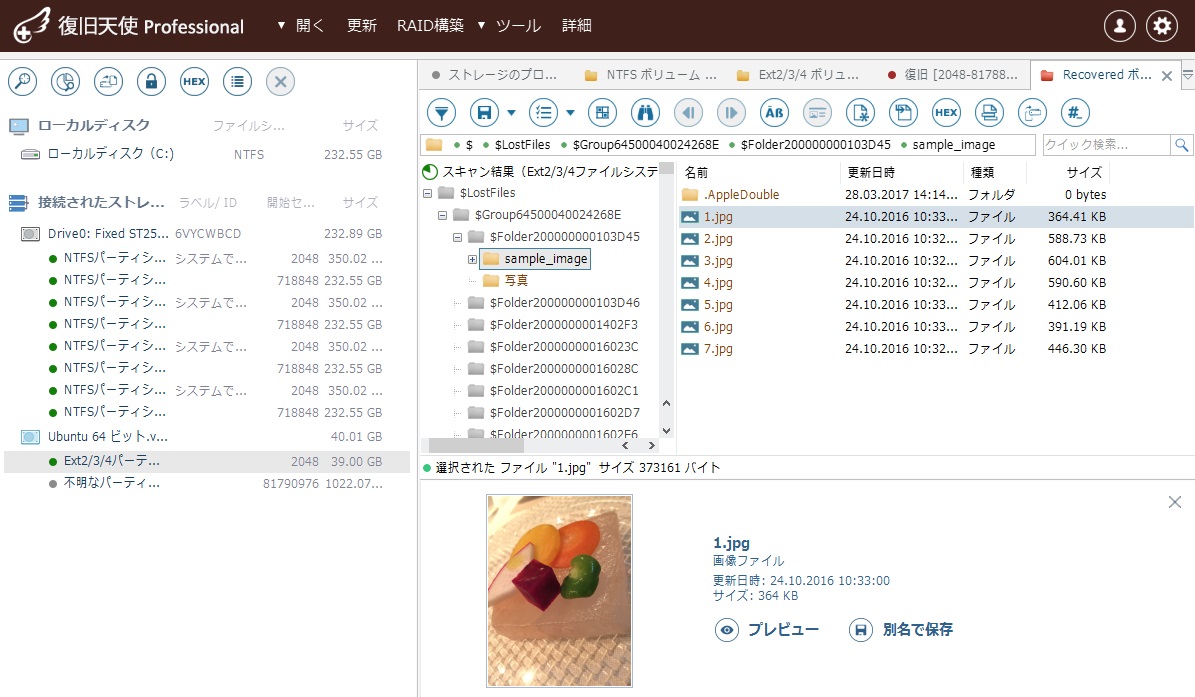Click the AB rename/case icon
This screenshot has width=1195, height=697.
[x=774, y=113]
